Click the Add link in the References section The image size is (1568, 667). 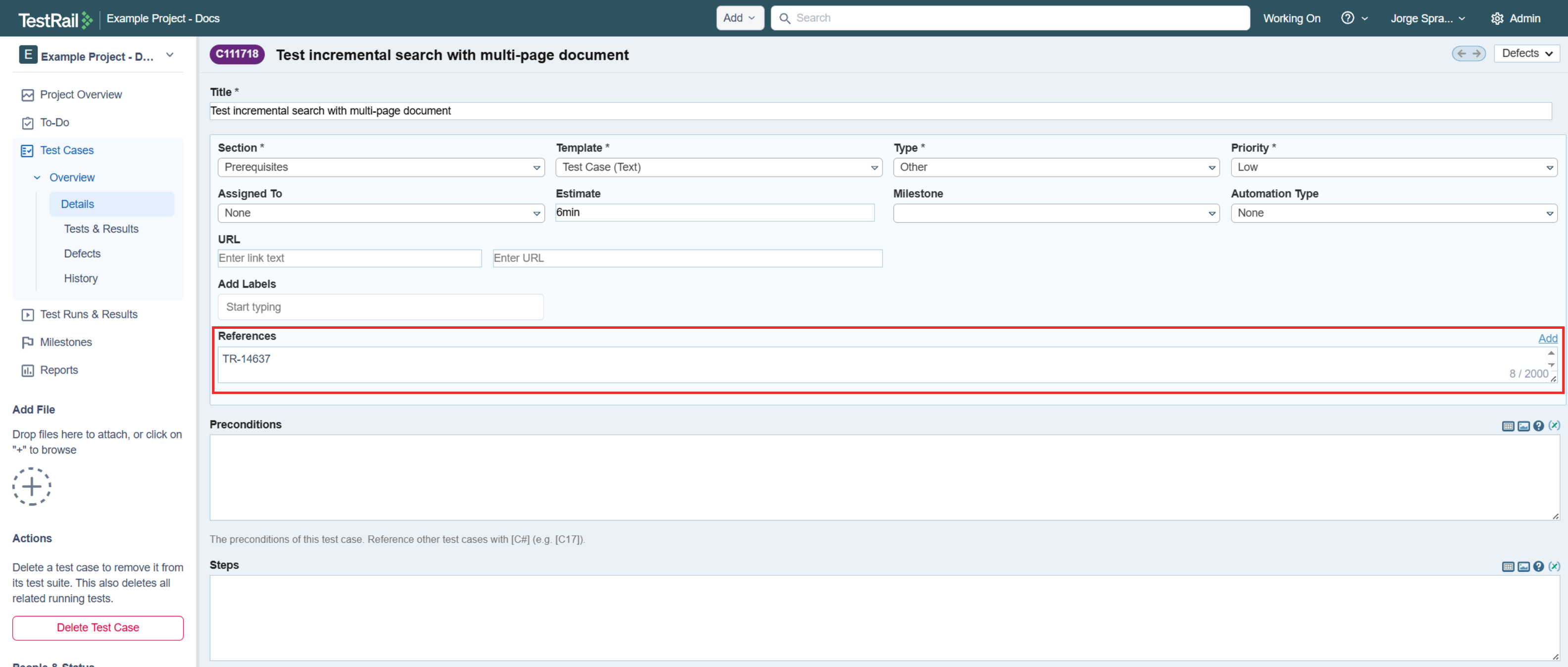(1547, 338)
